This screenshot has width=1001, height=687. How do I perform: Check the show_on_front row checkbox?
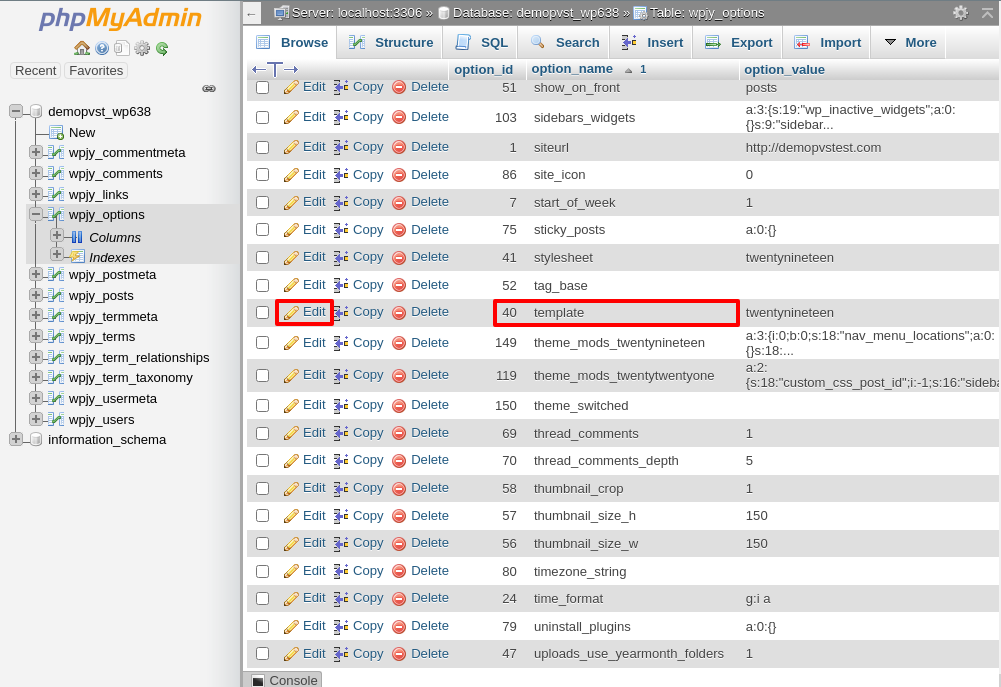(x=262, y=87)
